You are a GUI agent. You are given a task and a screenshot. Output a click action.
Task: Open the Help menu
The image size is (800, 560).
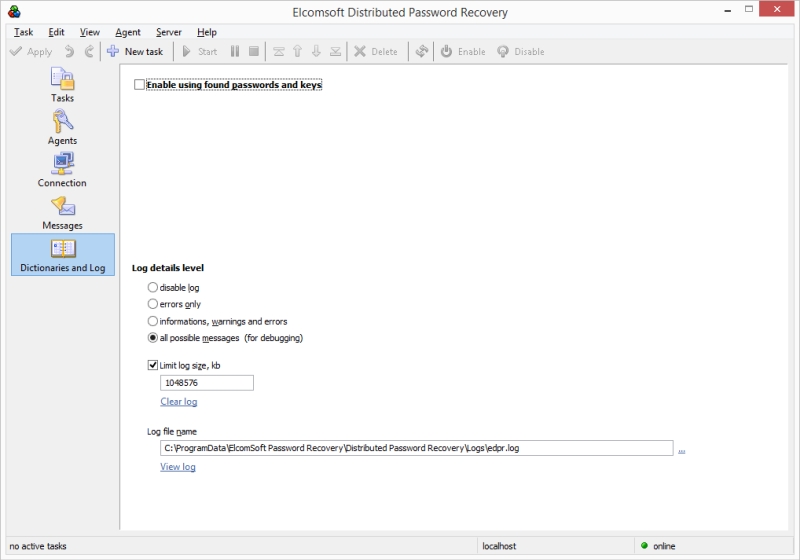point(207,32)
